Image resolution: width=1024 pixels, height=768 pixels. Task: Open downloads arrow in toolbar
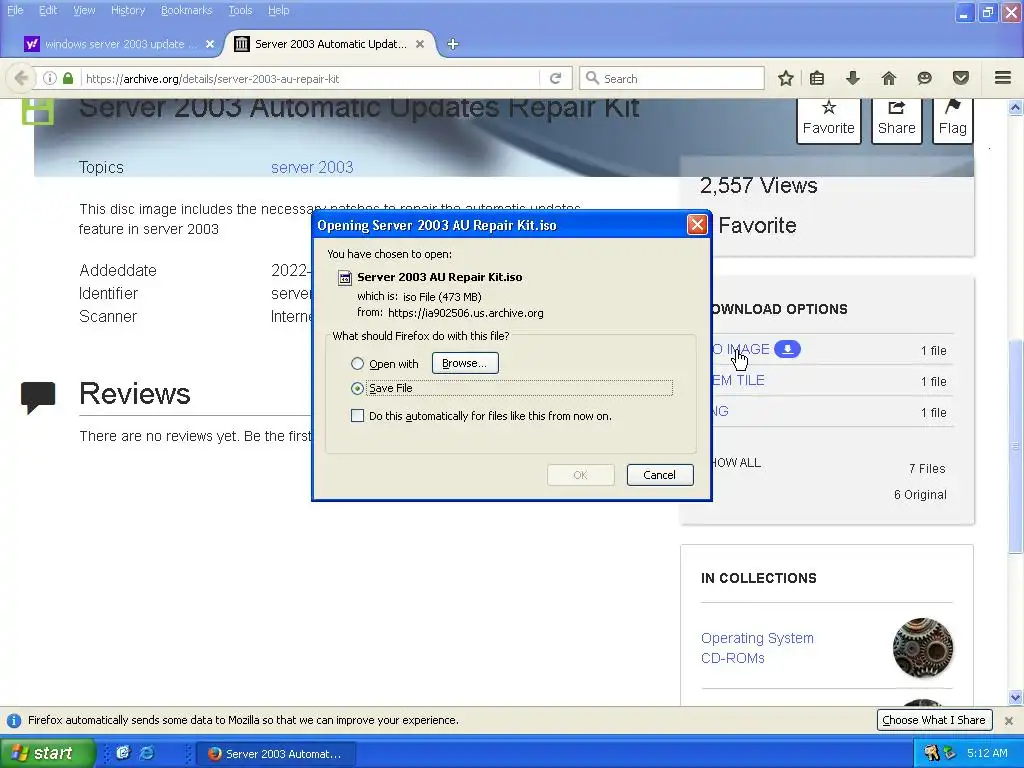853,78
